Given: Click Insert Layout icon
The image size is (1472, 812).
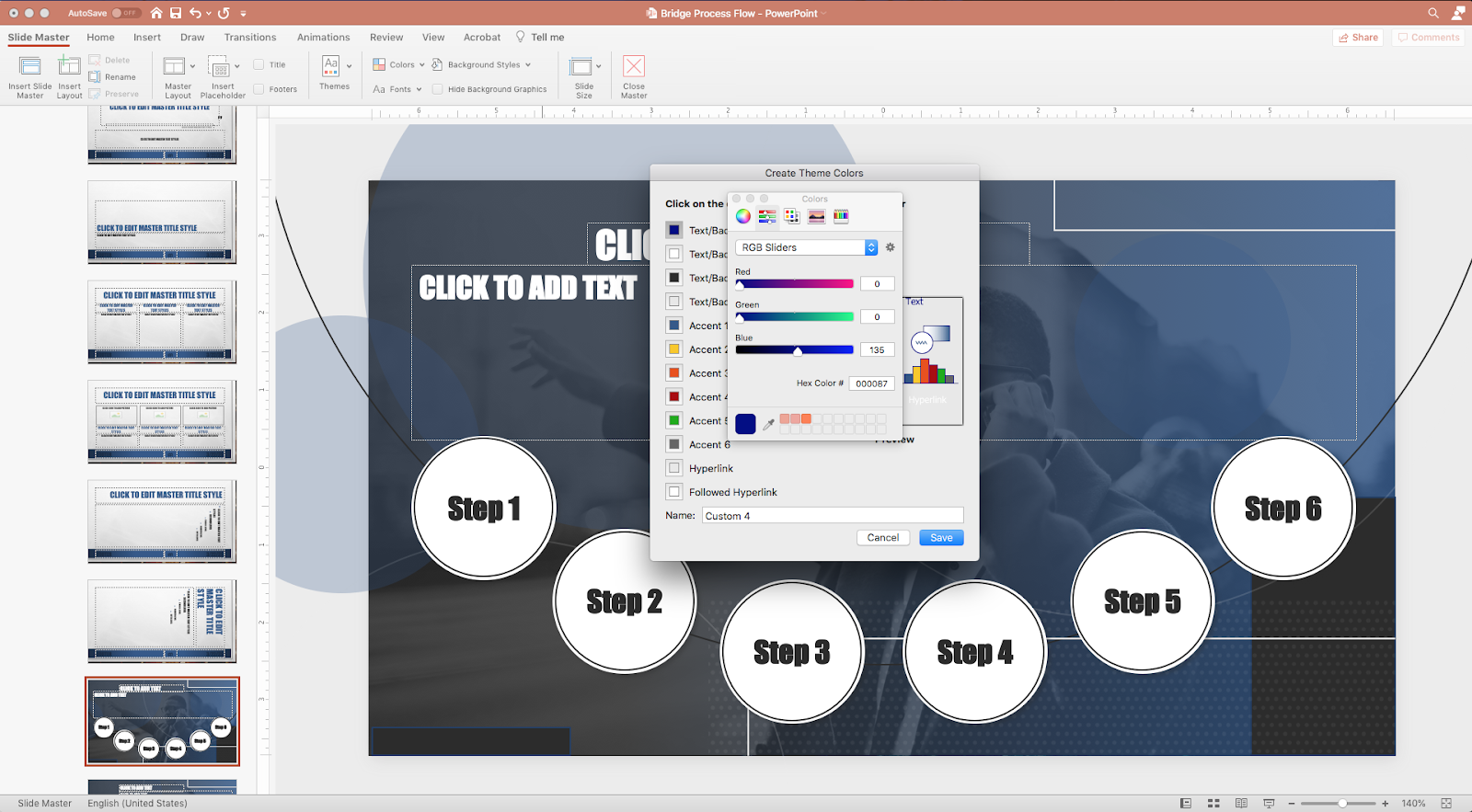Looking at the screenshot, I should 69,66.
